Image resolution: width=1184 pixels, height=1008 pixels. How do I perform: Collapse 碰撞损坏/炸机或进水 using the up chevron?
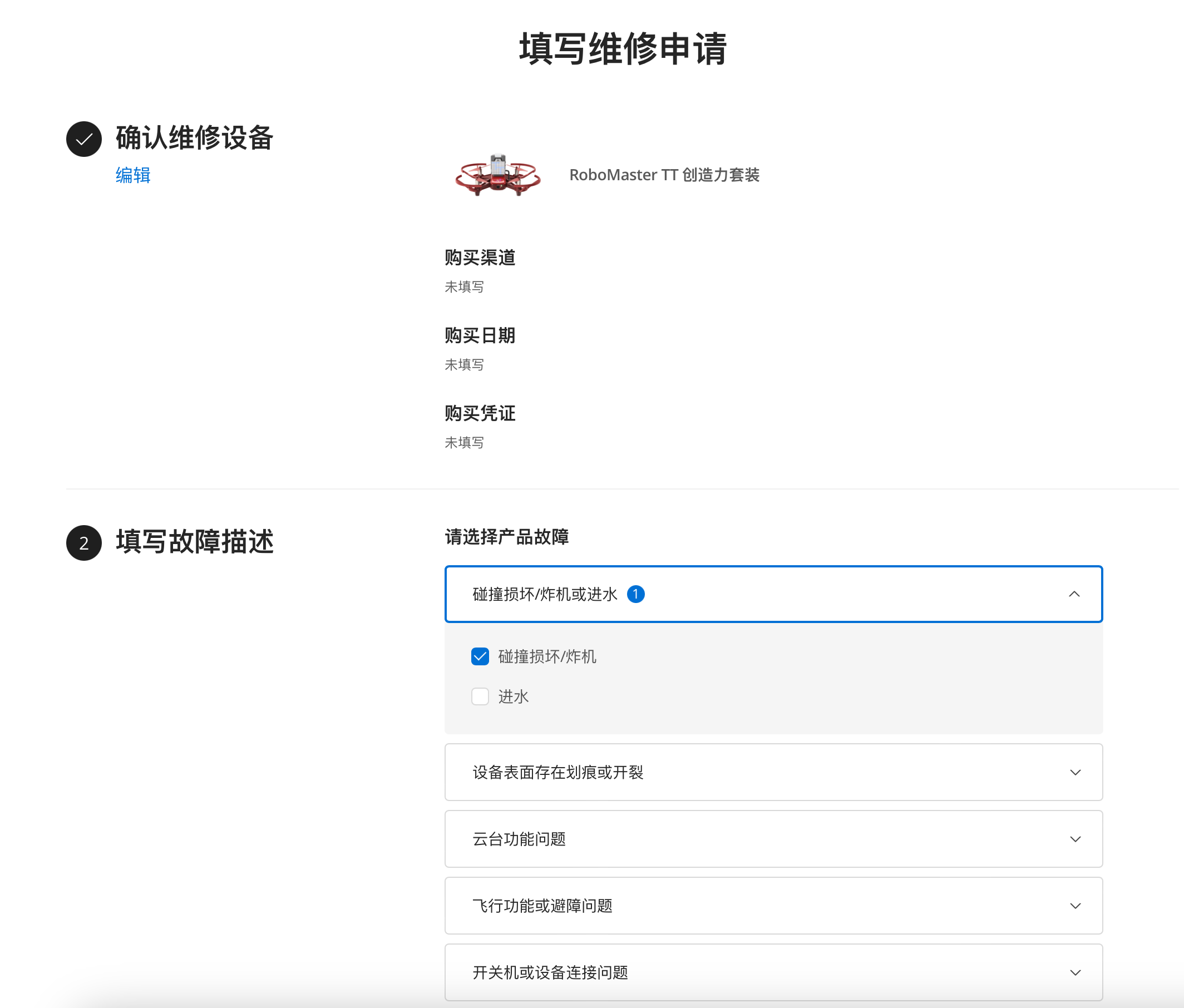[x=1074, y=594]
